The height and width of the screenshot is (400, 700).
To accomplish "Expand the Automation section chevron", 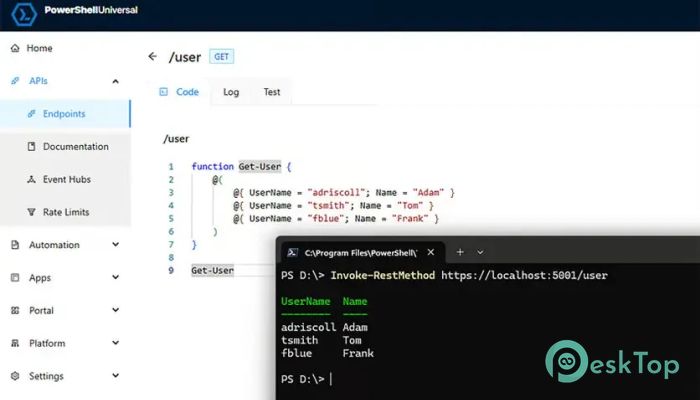I will coord(116,245).
